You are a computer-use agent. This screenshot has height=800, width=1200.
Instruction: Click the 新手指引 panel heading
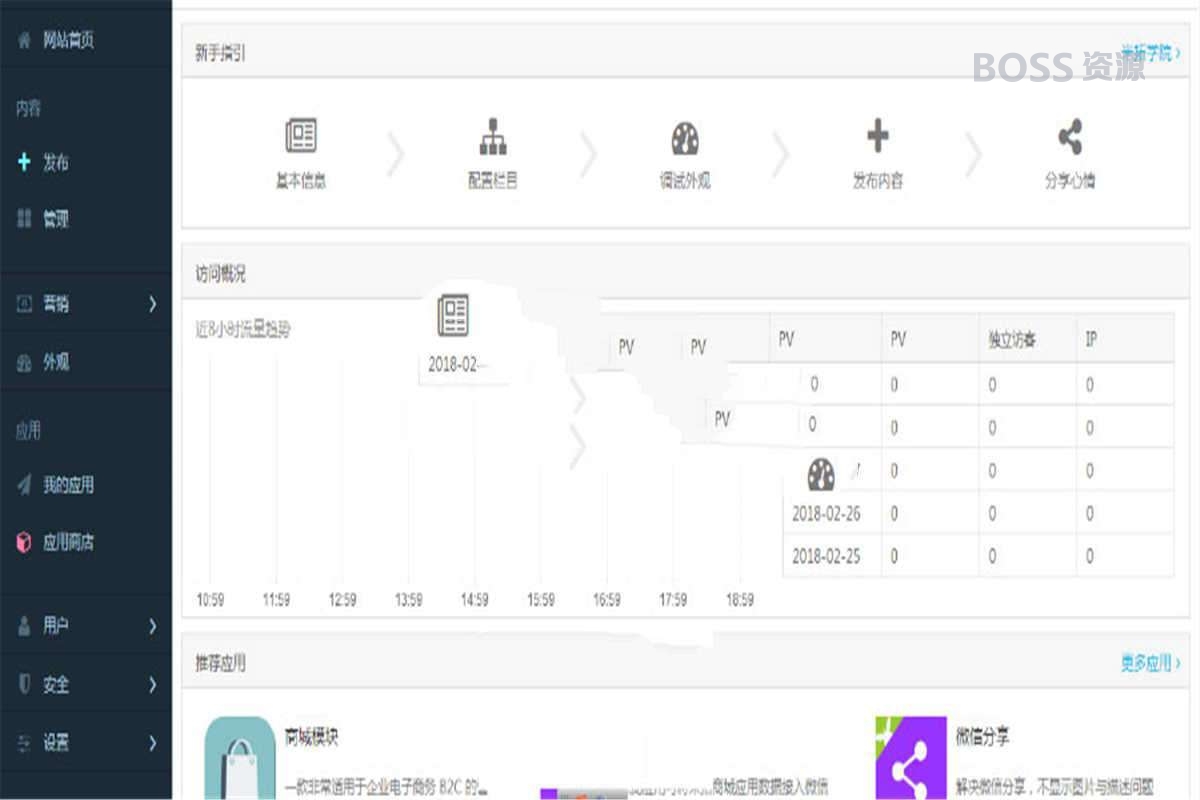[220, 54]
